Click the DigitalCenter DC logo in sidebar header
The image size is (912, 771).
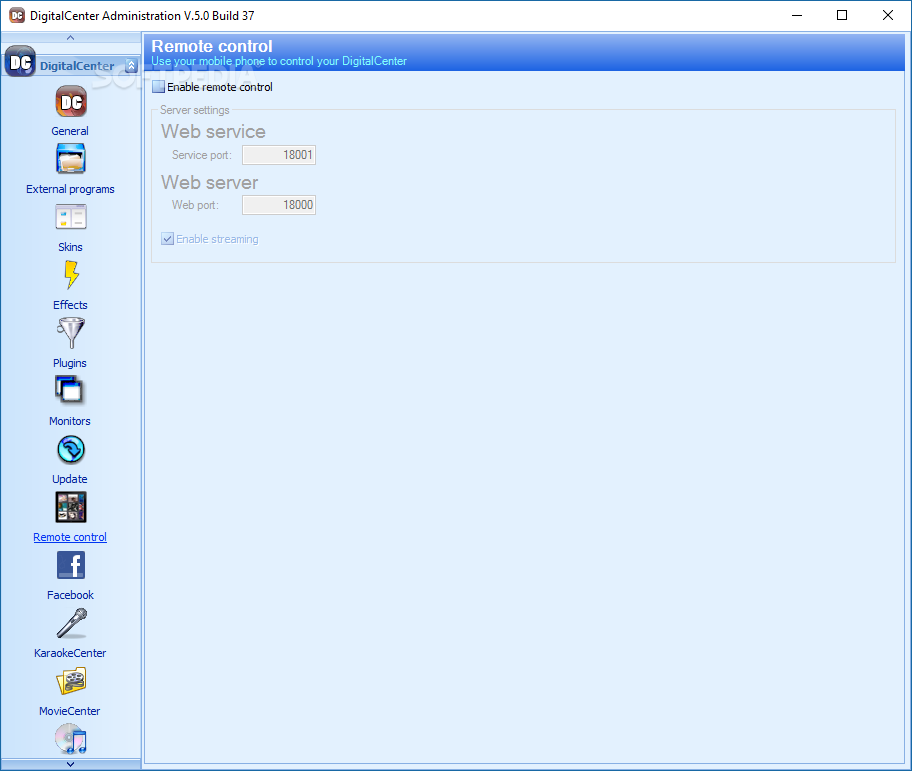[x=20, y=62]
